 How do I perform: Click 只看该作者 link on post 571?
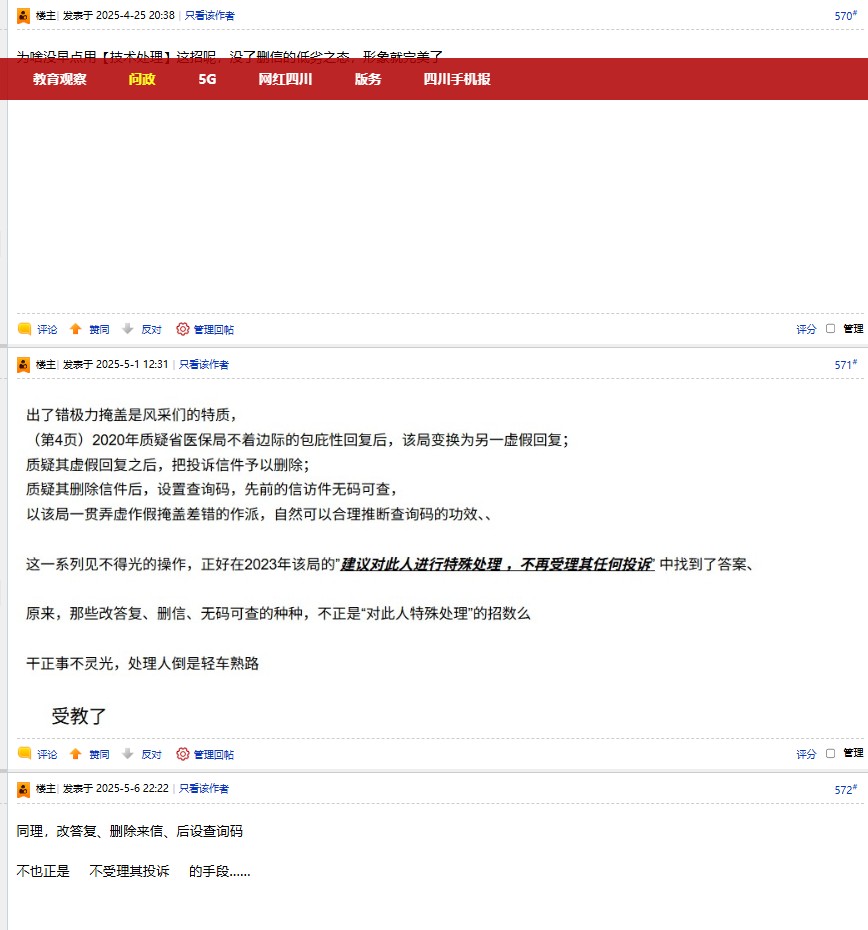point(206,365)
